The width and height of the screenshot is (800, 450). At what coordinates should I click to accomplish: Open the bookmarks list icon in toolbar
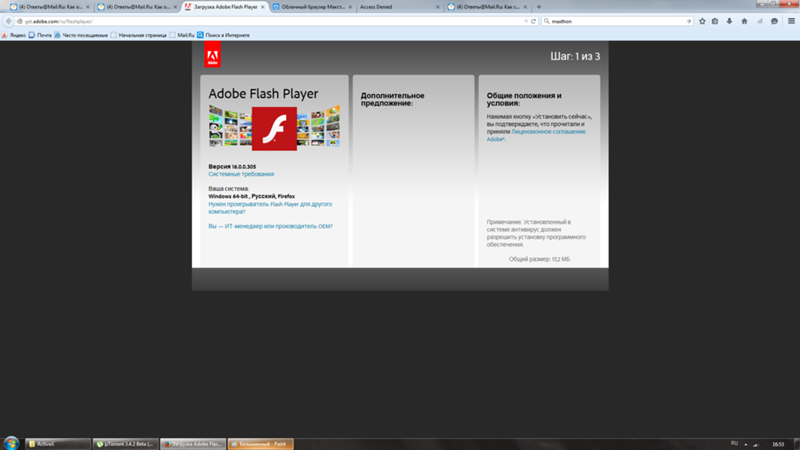coord(715,21)
